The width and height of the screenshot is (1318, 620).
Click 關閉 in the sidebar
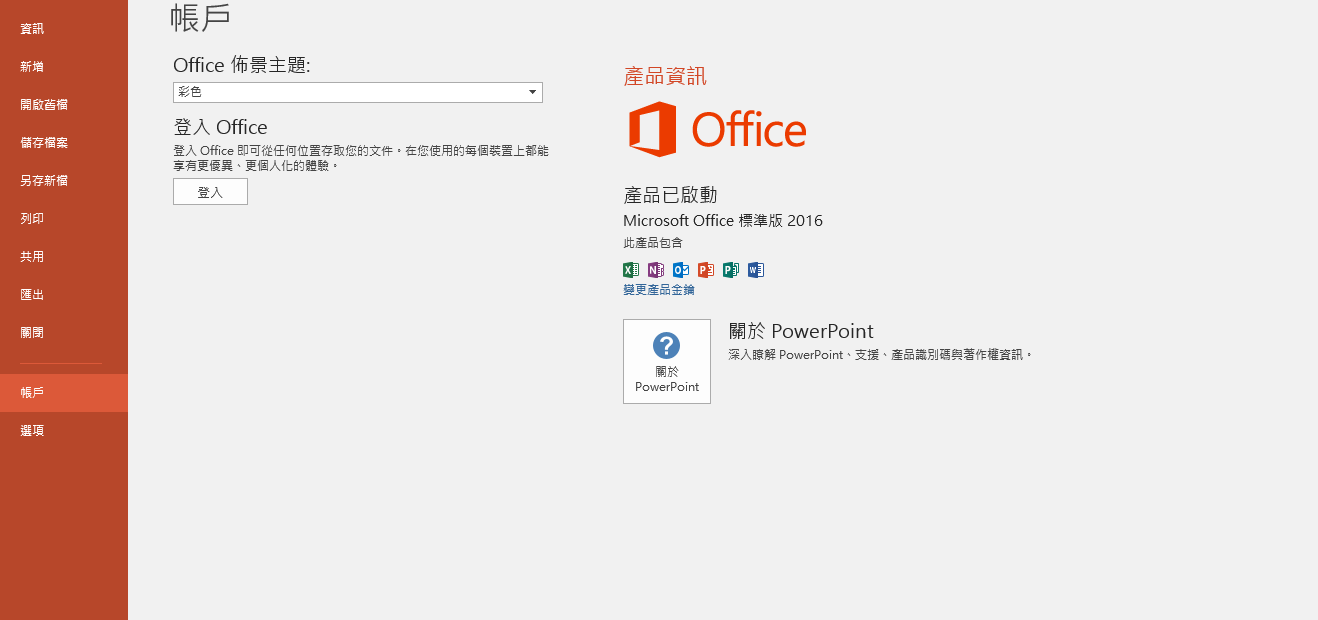[x=64, y=333]
